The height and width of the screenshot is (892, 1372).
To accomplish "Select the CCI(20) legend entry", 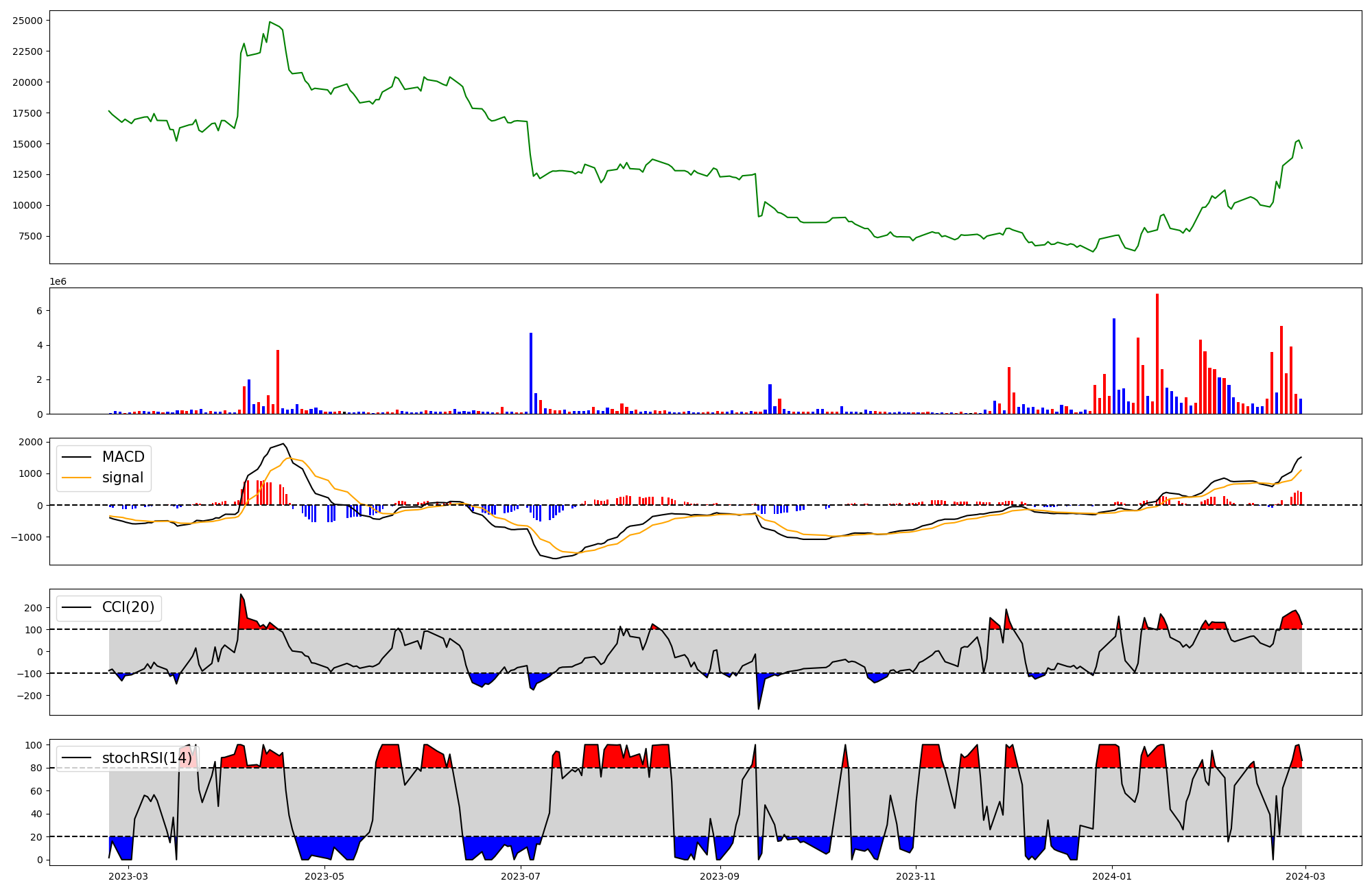I will pyautogui.click(x=128, y=607).
